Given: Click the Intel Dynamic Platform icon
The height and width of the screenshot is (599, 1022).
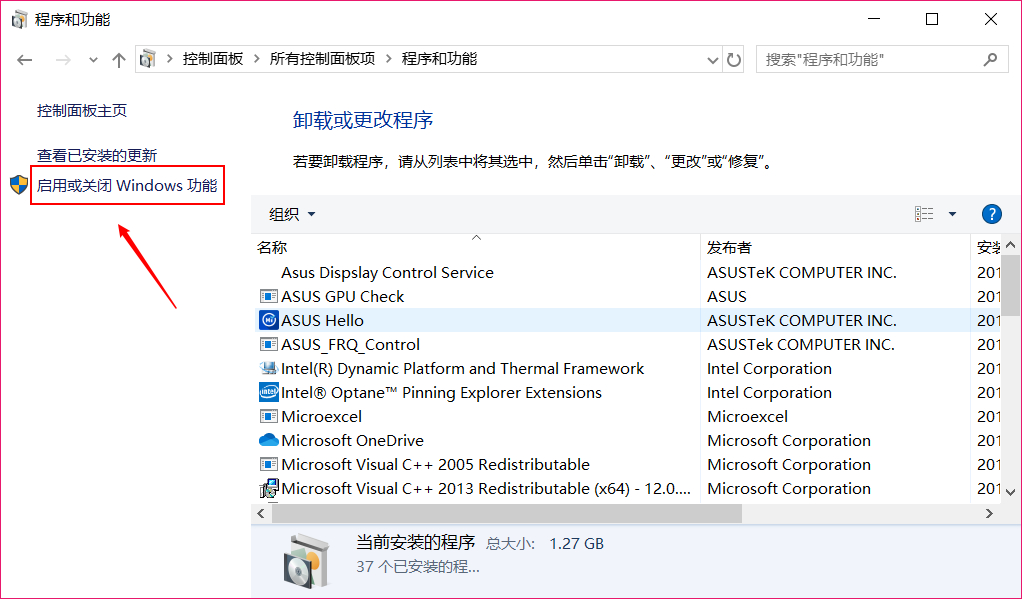Looking at the screenshot, I should click(x=268, y=369).
